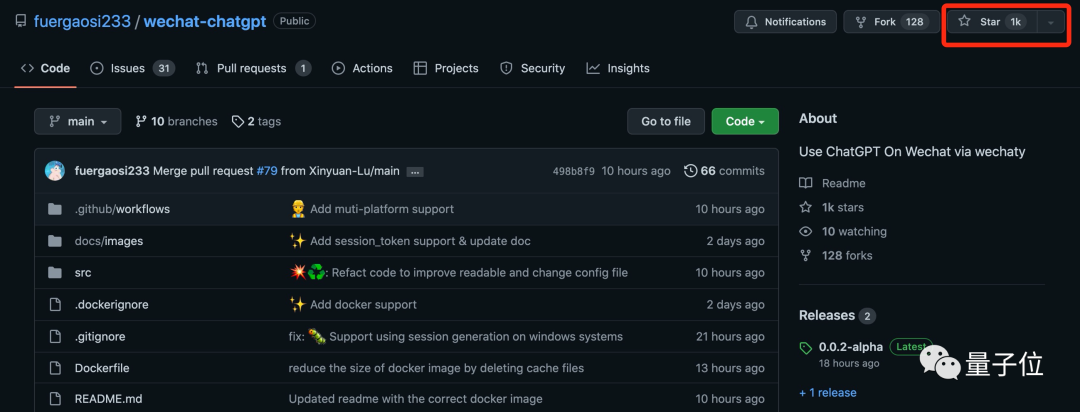This screenshot has height=412, width=1080.
Task: Open the wechat-chatgpt repository link
Action: click(205, 21)
